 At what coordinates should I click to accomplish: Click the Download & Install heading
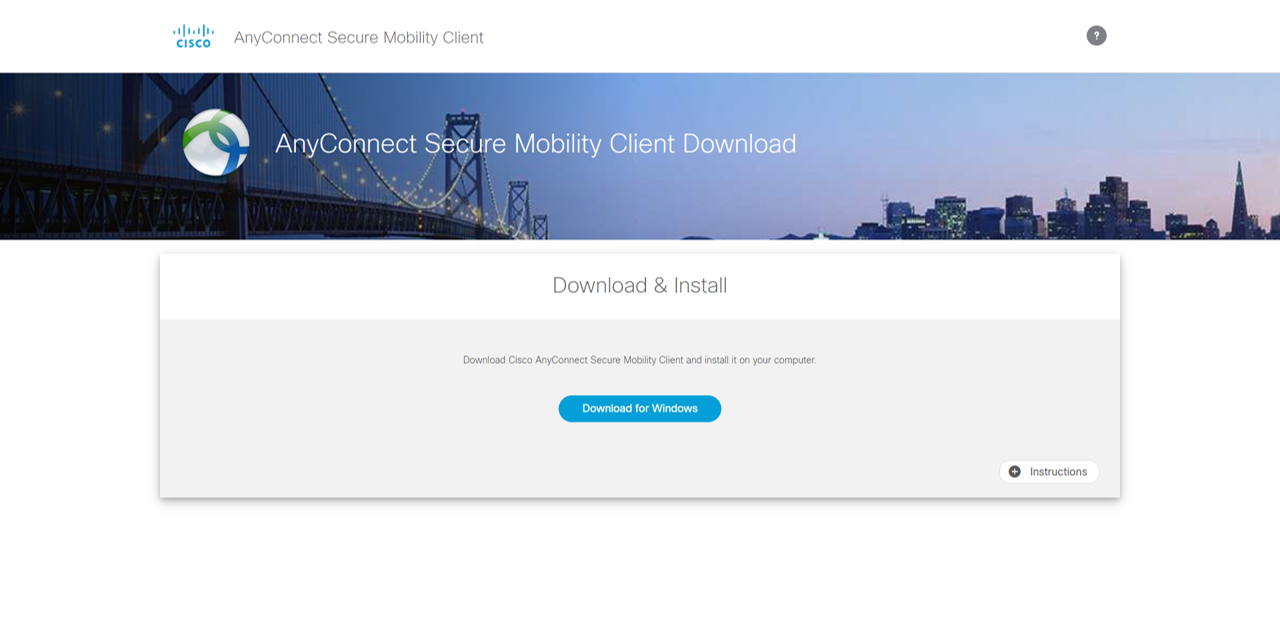tap(640, 286)
